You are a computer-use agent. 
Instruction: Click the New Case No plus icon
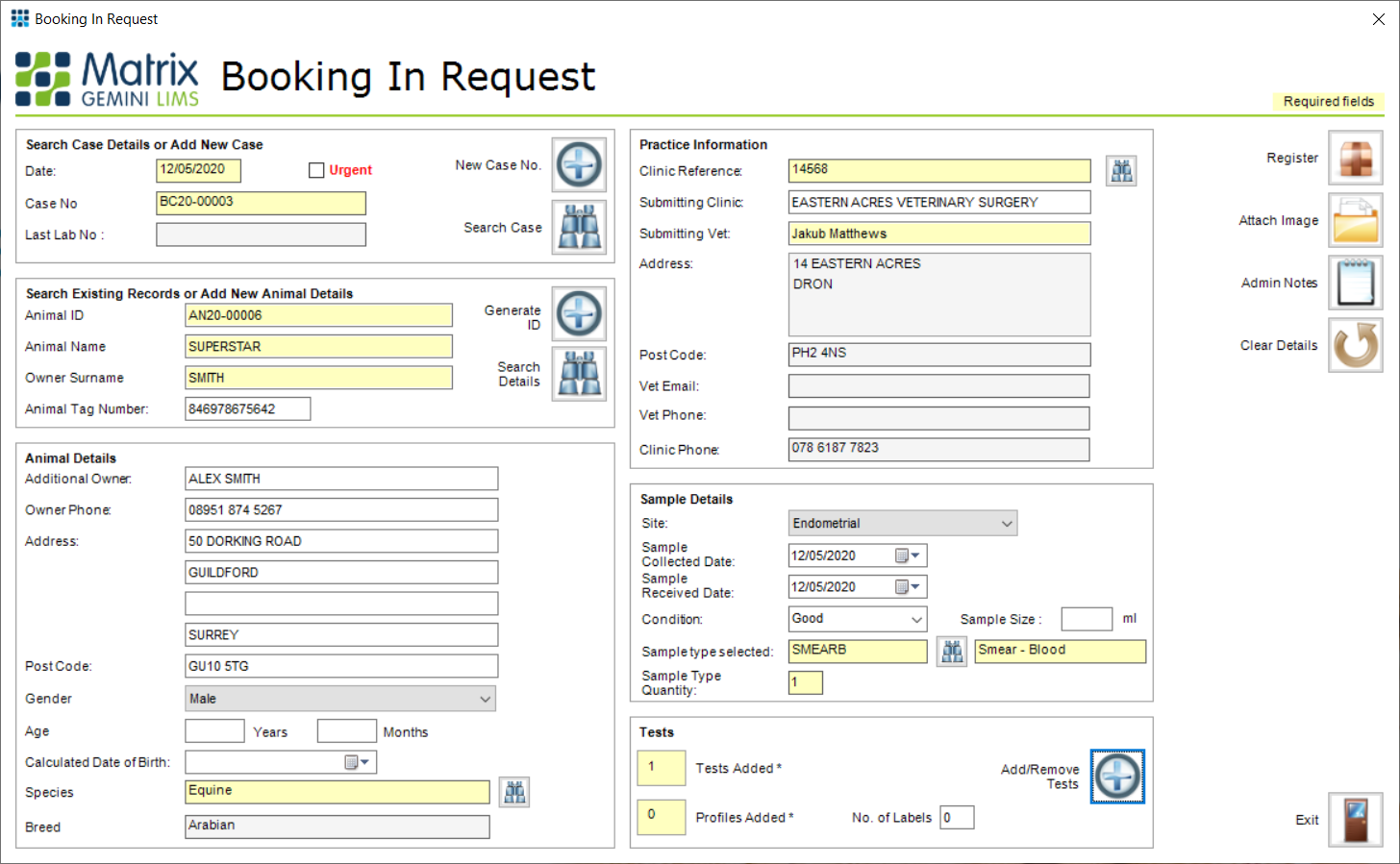[579, 164]
